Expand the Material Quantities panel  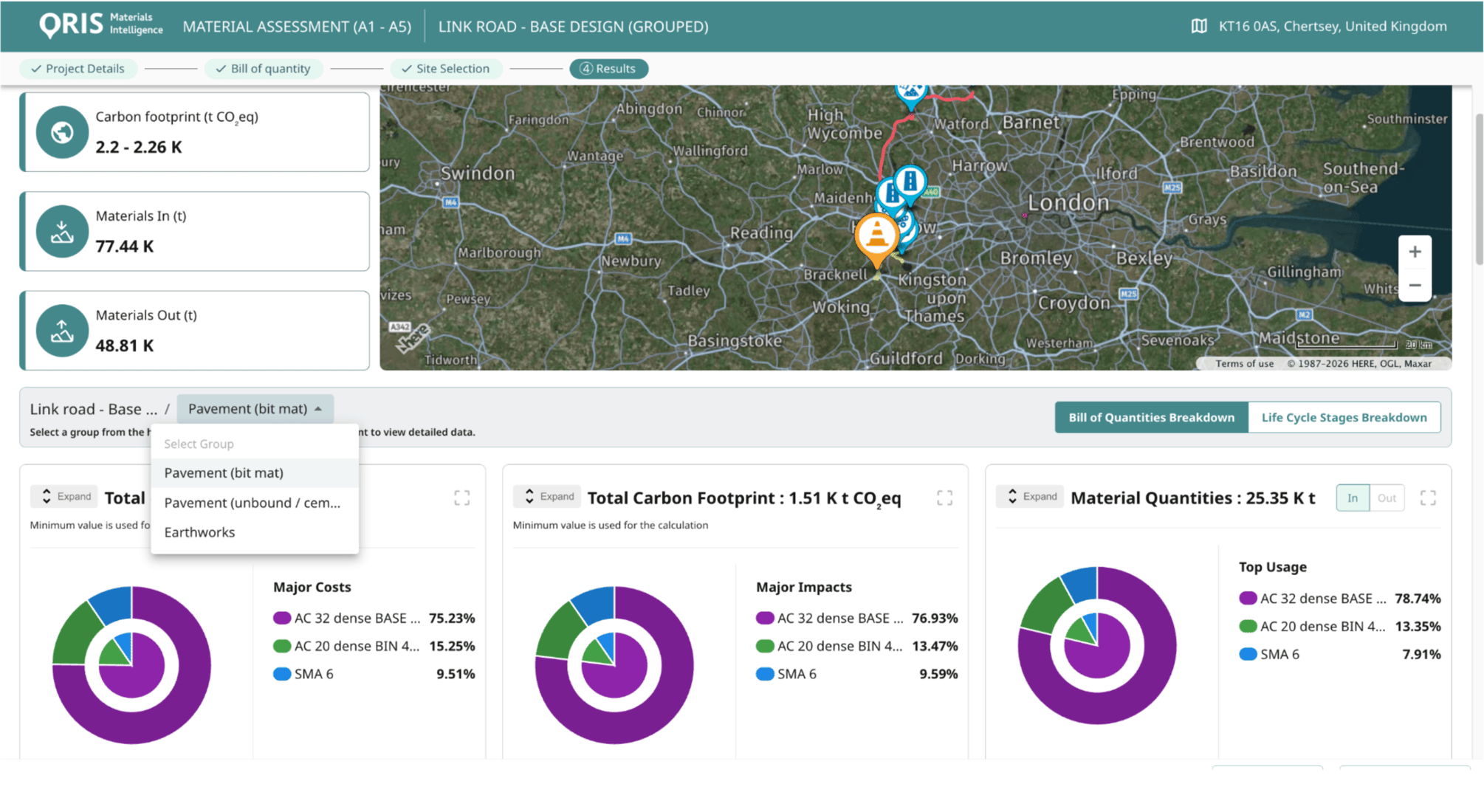1031,496
